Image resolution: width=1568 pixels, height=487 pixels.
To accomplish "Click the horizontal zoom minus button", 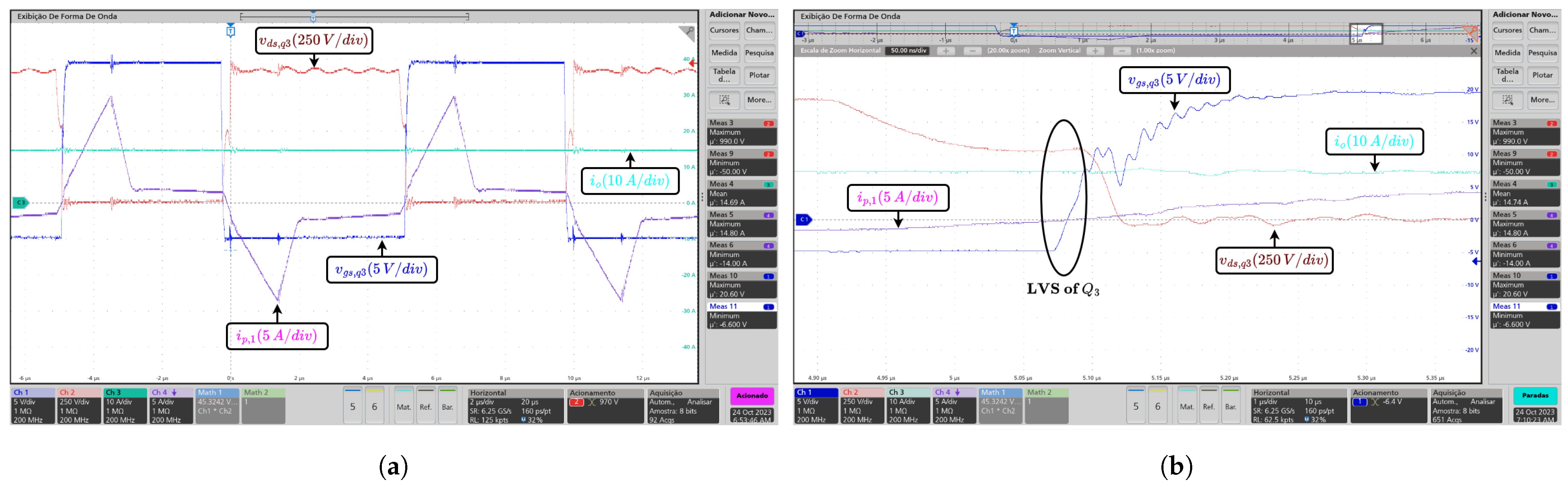I will [x=972, y=51].
